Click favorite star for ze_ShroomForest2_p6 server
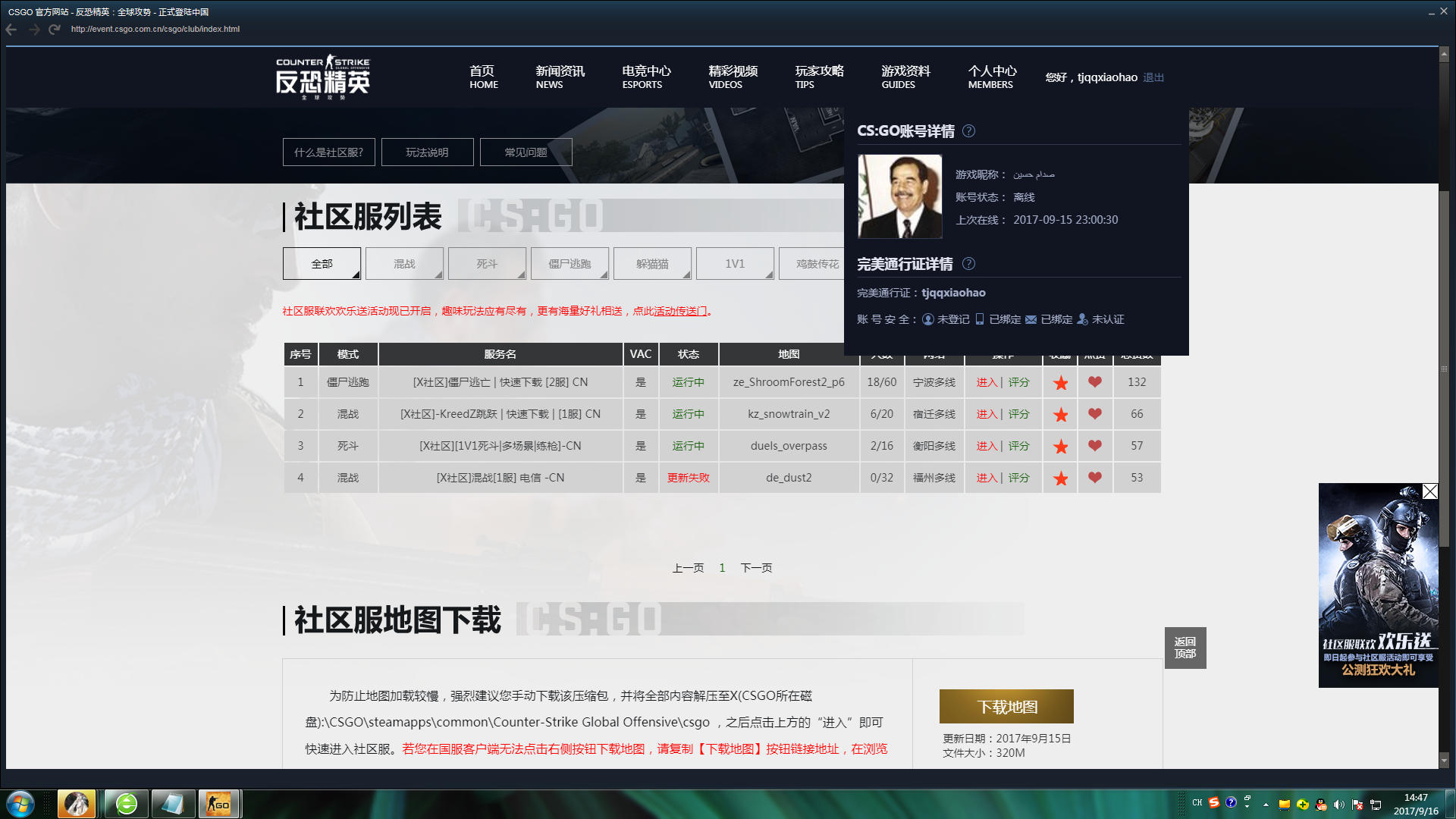1456x819 pixels. coord(1060,383)
